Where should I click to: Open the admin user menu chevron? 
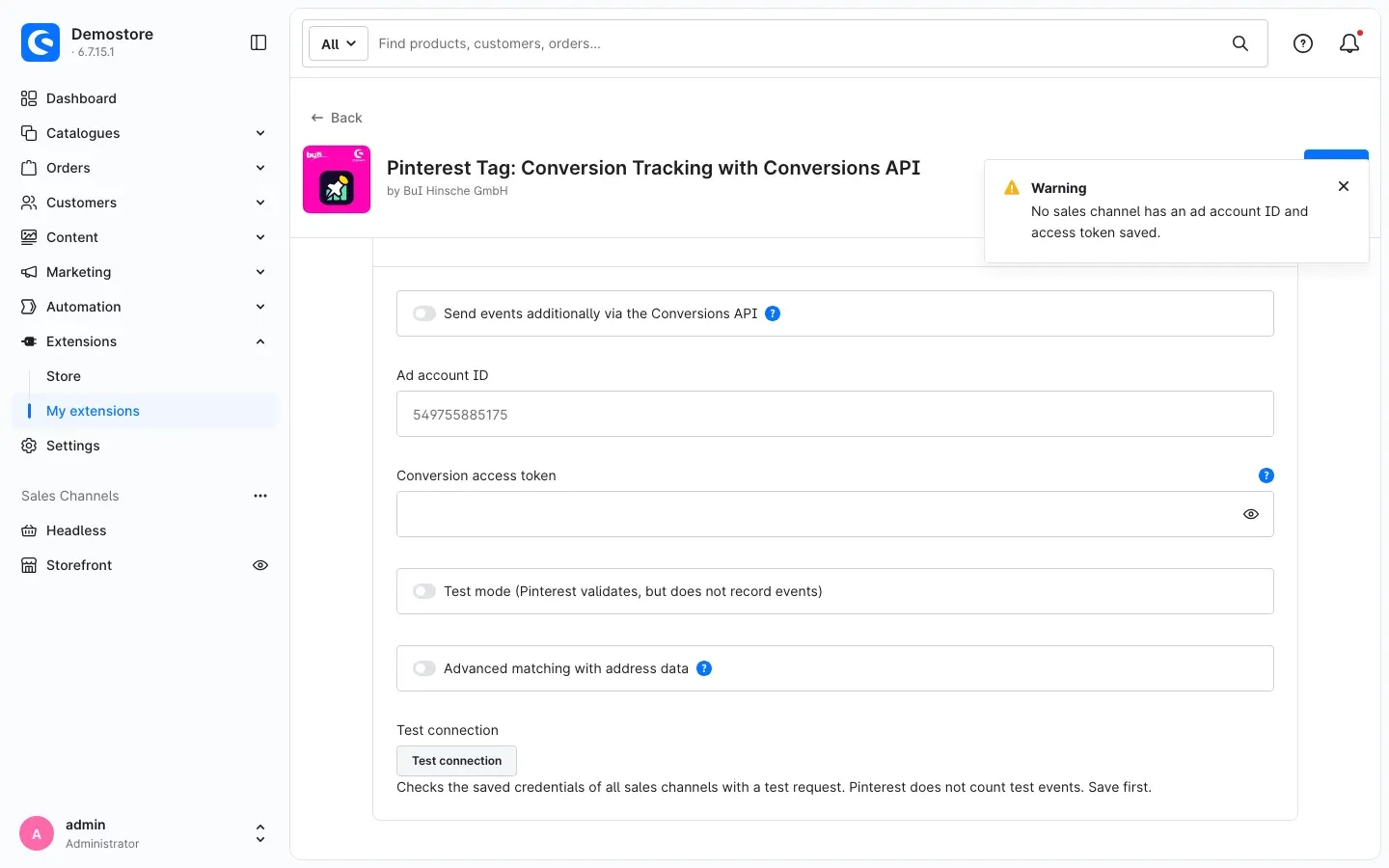260,834
